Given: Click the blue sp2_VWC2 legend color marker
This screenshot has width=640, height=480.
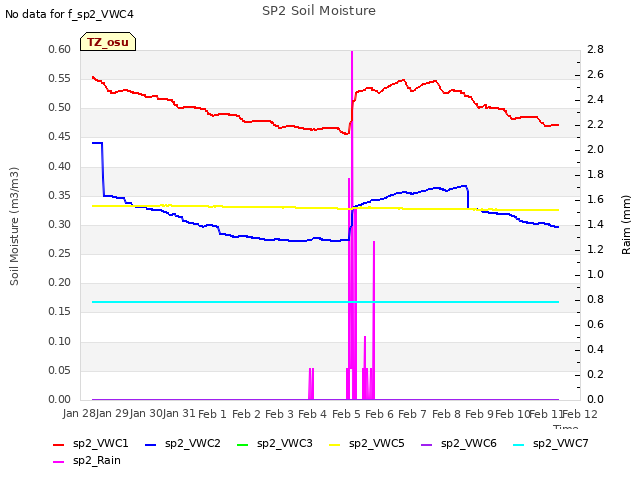Looking at the screenshot, I should pyautogui.click(x=151, y=444).
